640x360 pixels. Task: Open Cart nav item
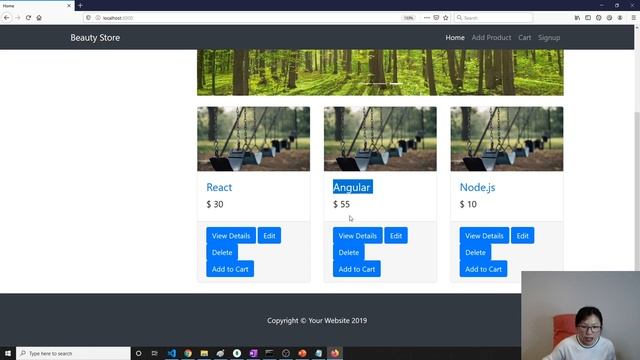524,38
